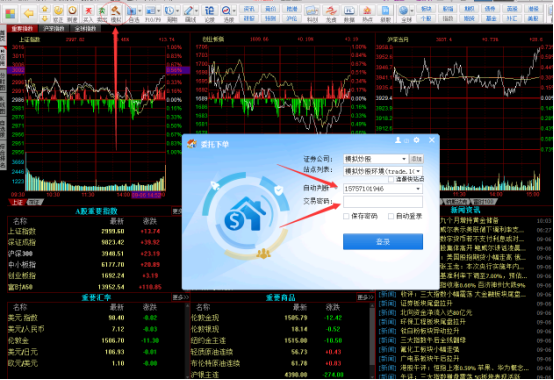Select the 创业板指 row

[95, 275]
